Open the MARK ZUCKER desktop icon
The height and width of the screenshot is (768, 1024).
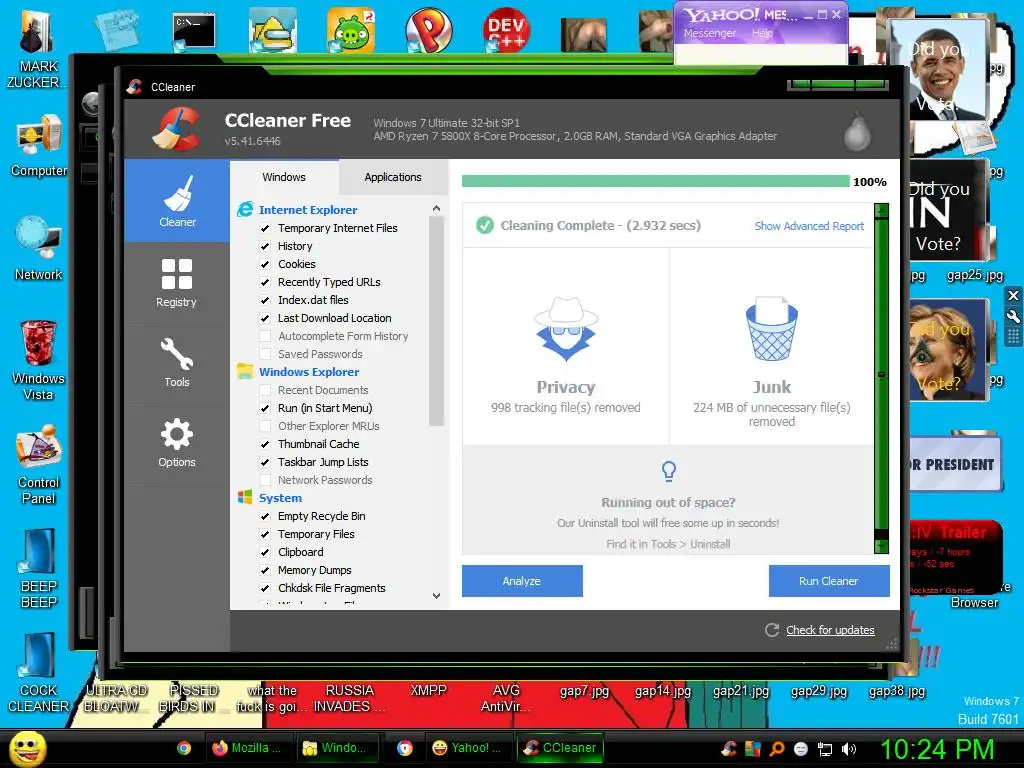tap(39, 49)
